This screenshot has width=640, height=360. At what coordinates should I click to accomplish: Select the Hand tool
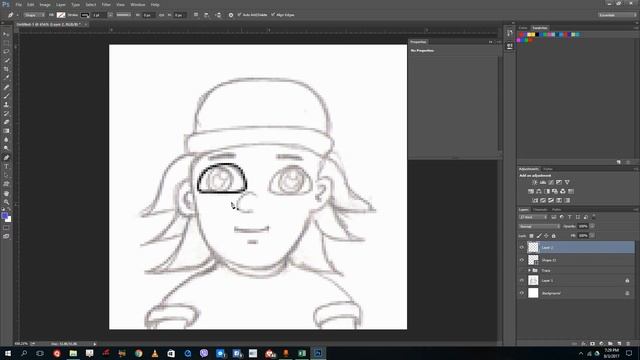[6, 193]
